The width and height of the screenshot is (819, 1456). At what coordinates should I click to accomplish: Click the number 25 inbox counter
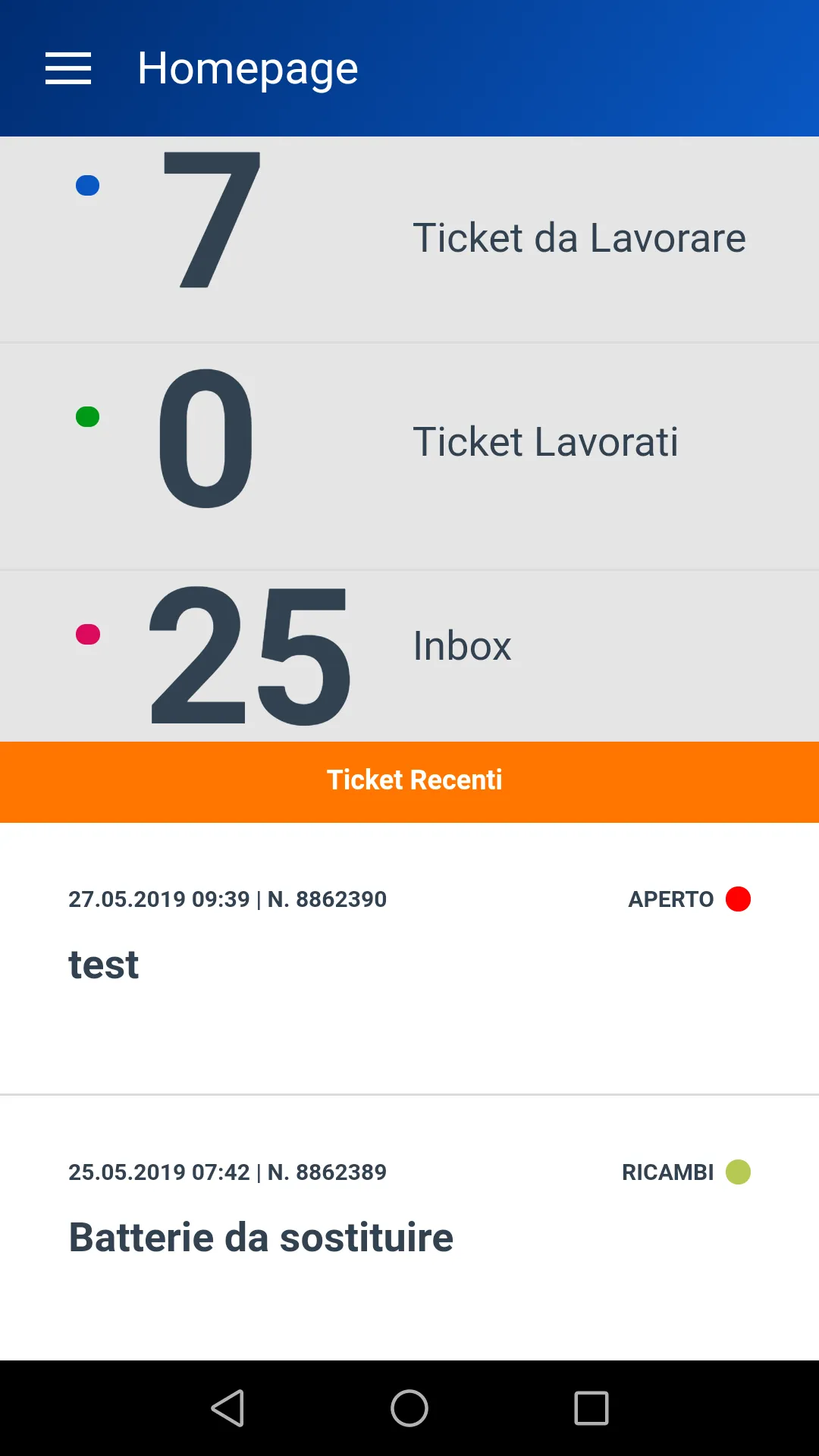tap(249, 656)
